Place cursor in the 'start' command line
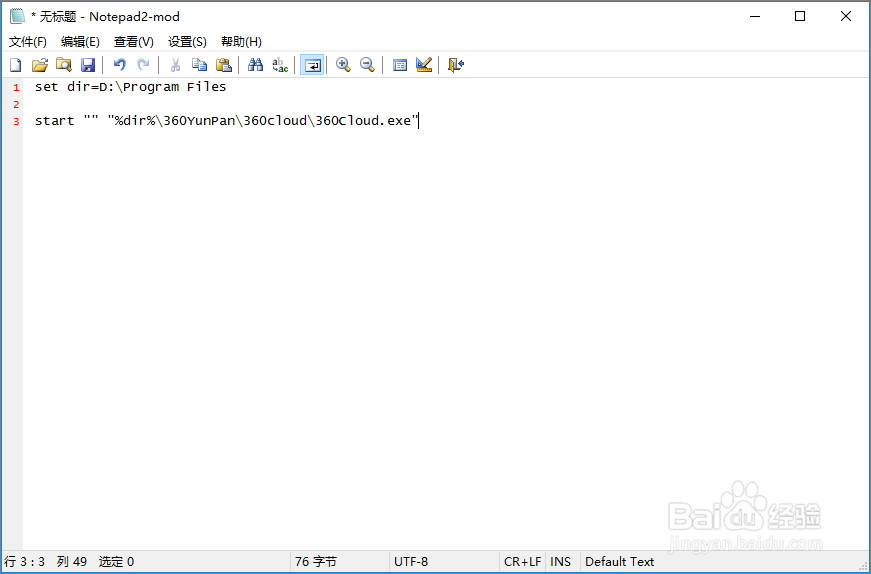This screenshot has height=574, width=871. click(226, 121)
